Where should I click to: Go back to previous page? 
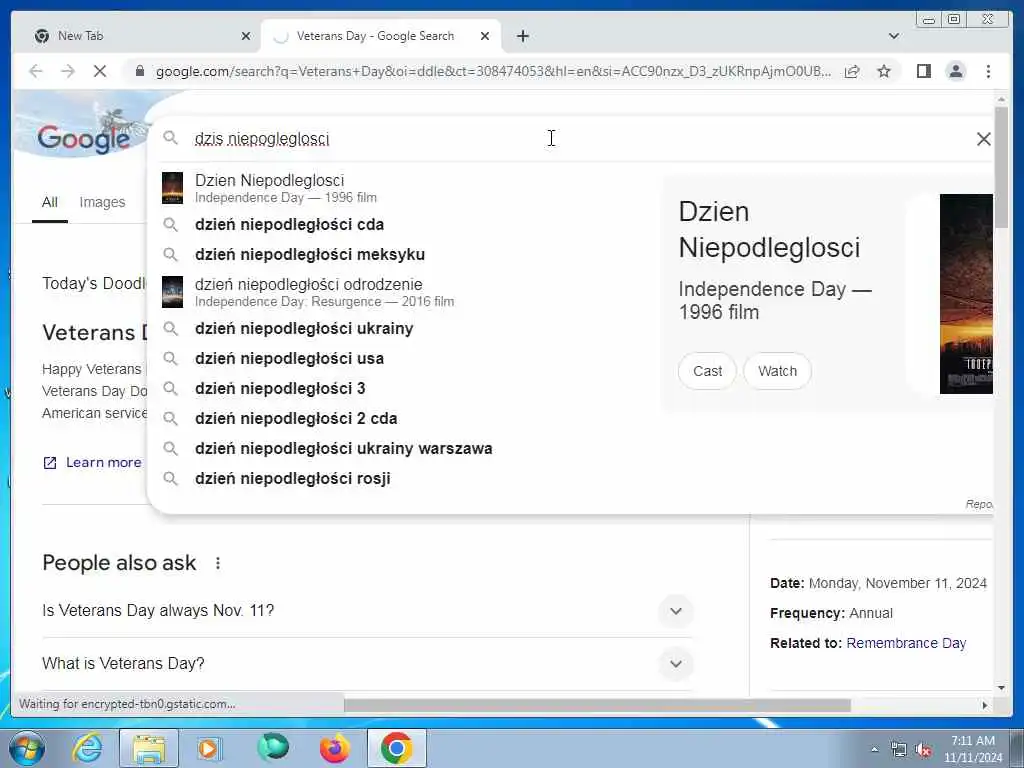point(36,71)
